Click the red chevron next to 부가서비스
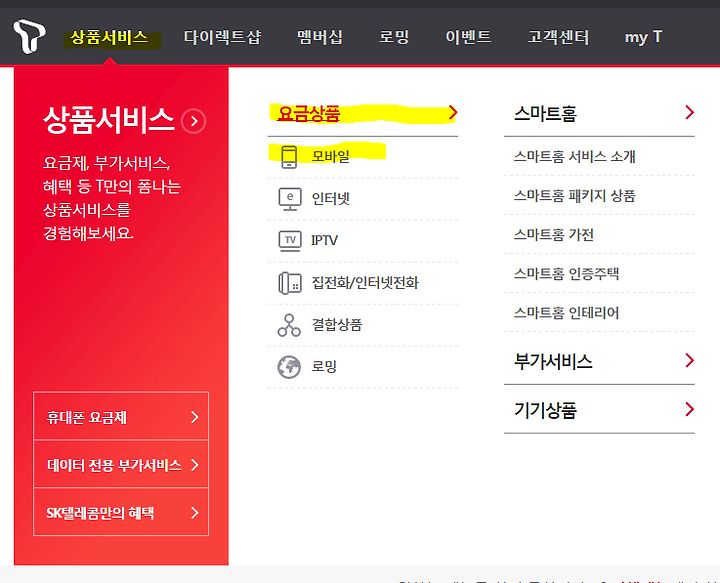Image resolution: width=720 pixels, height=583 pixels. pos(689,360)
